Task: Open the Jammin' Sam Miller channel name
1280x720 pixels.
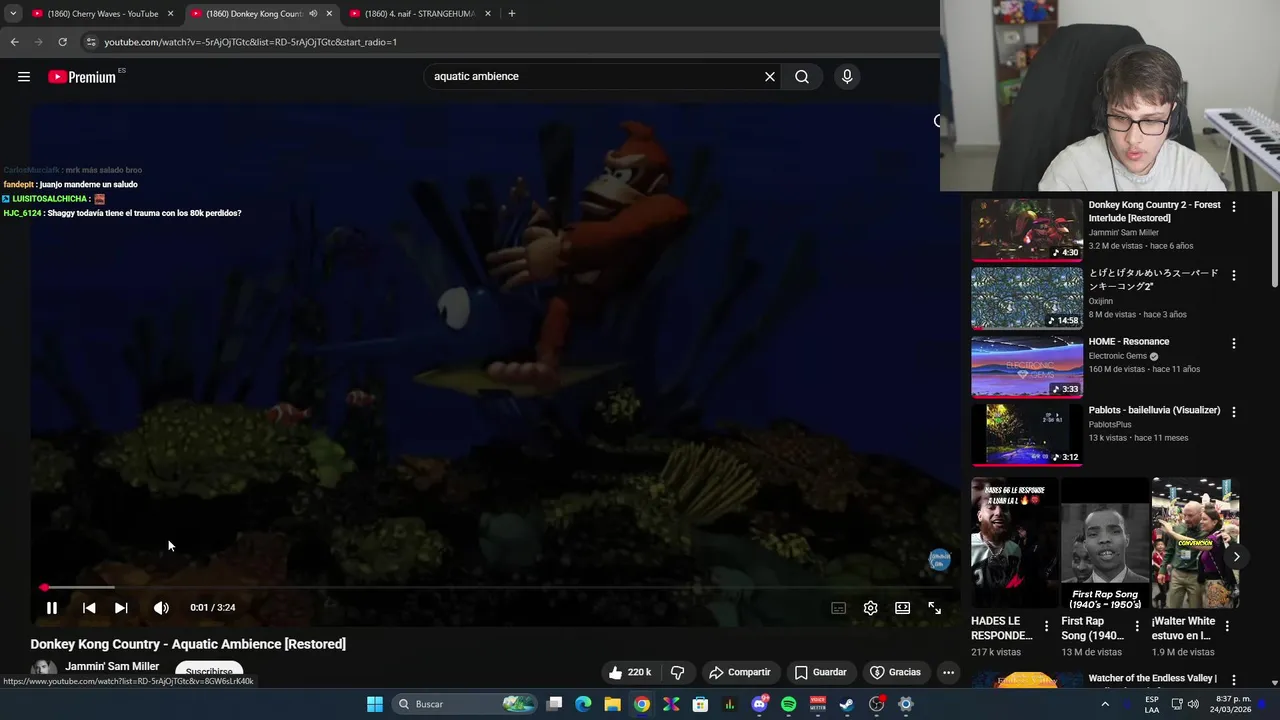Action: [x=112, y=666]
